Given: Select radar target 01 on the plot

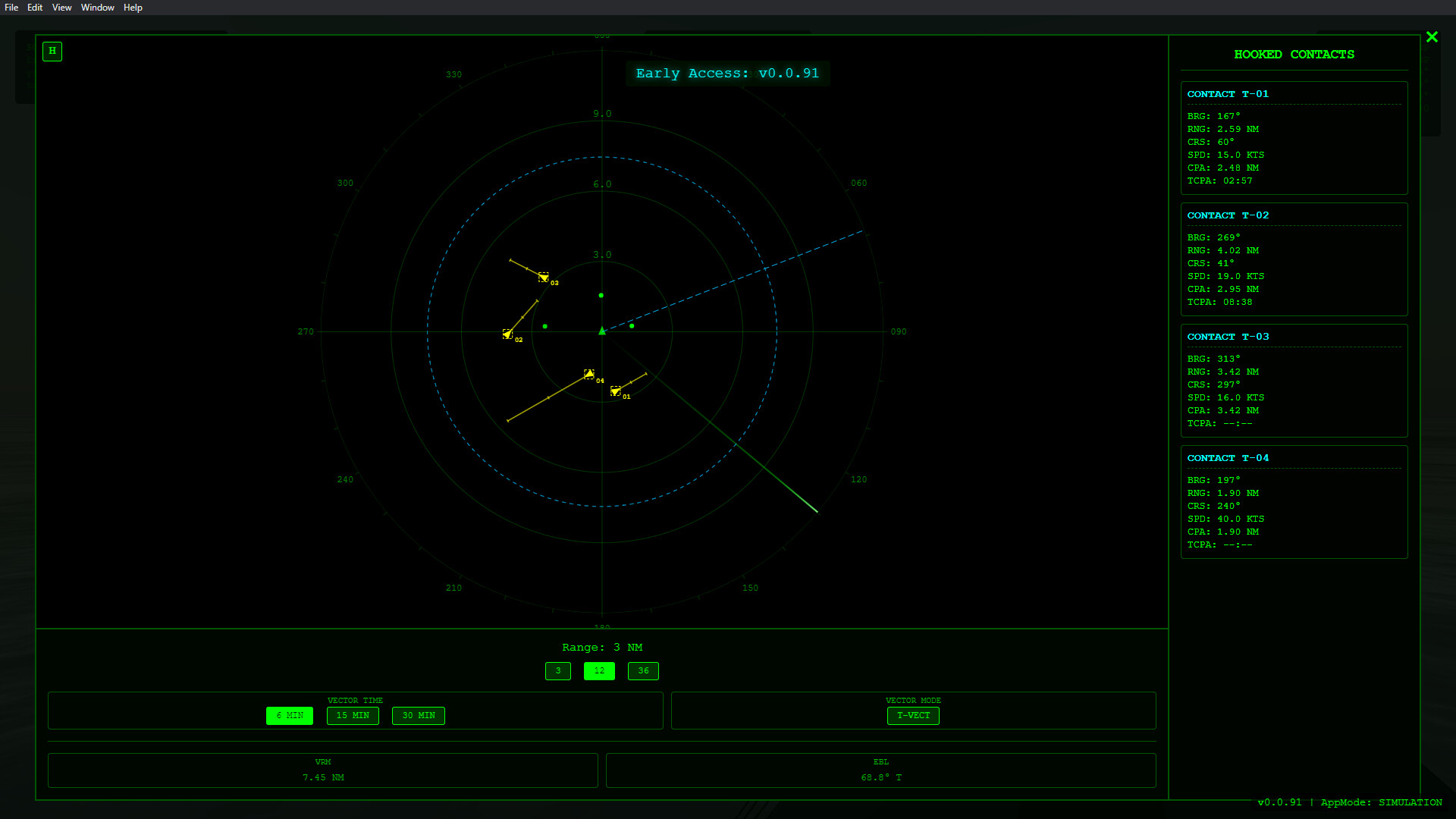Looking at the screenshot, I should click(x=617, y=392).
